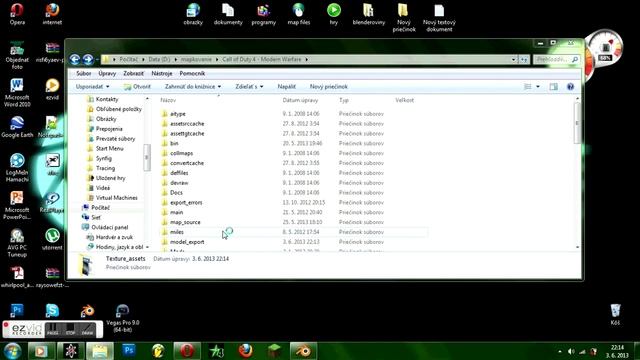Select Prevzaté súbory in the navigation pane

click(x=116, y=138)
